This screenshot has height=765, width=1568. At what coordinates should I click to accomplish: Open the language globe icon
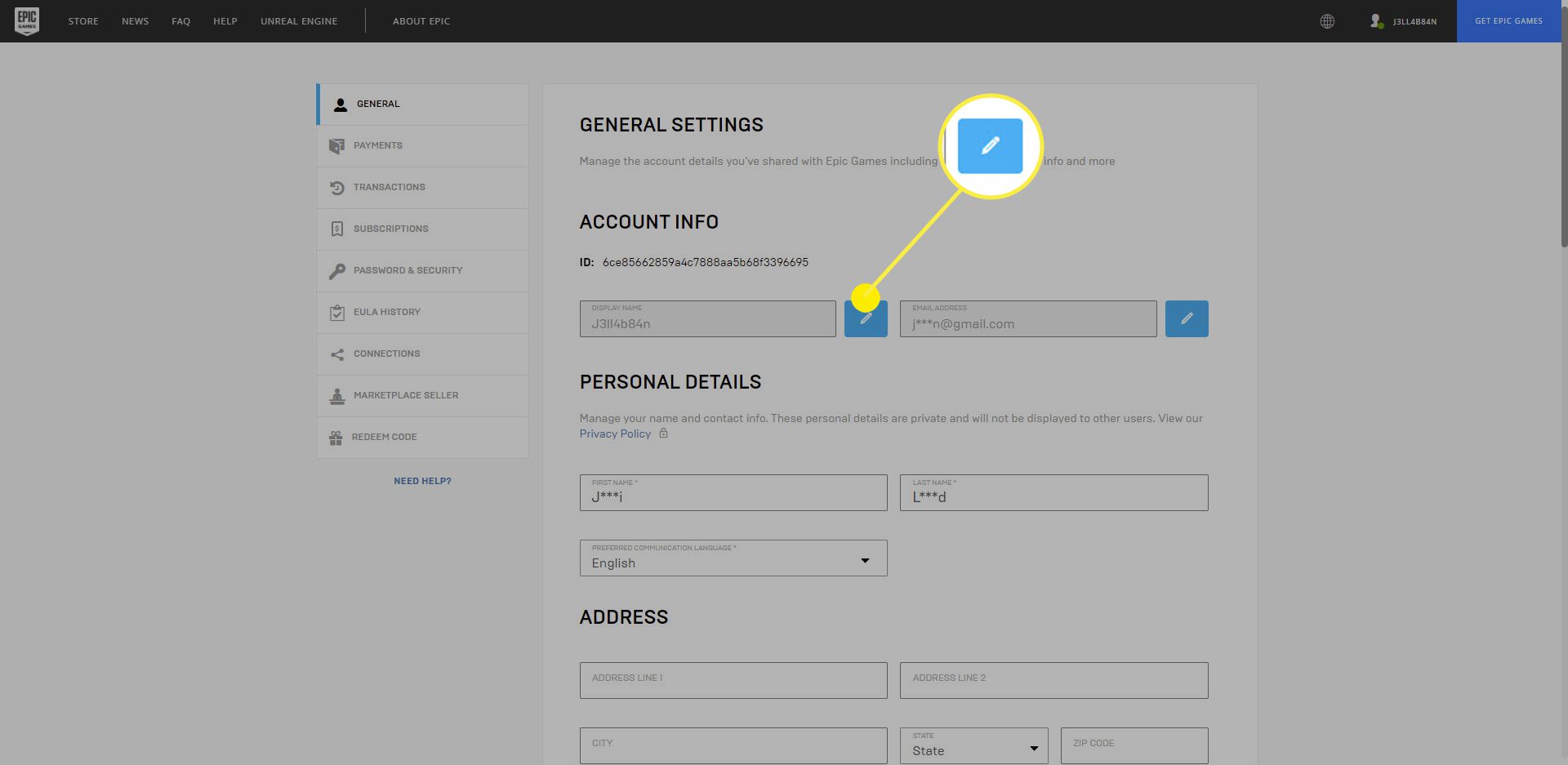[x=1327, y=21]
